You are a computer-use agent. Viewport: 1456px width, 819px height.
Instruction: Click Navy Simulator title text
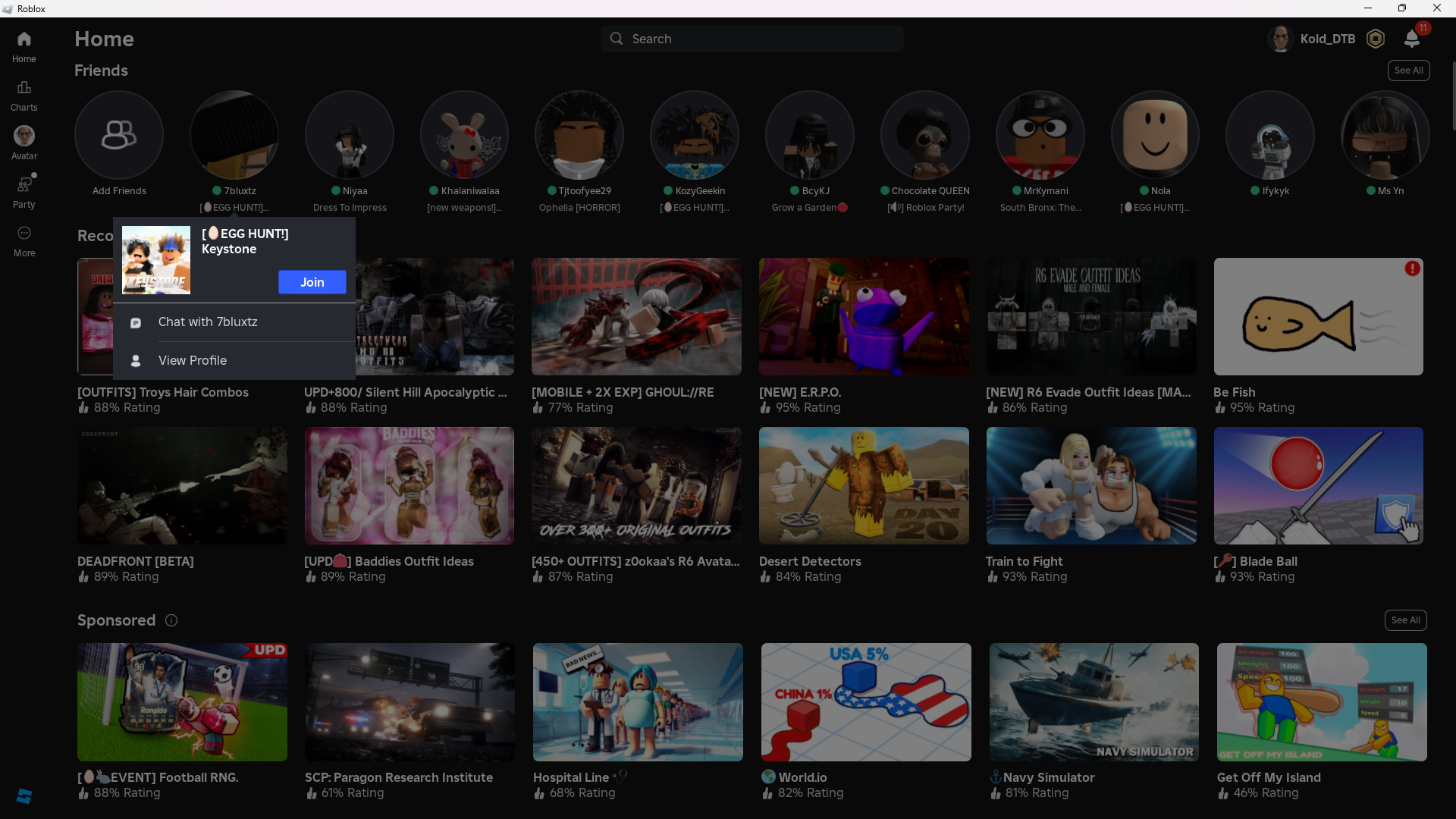(x=1042, y=777)
